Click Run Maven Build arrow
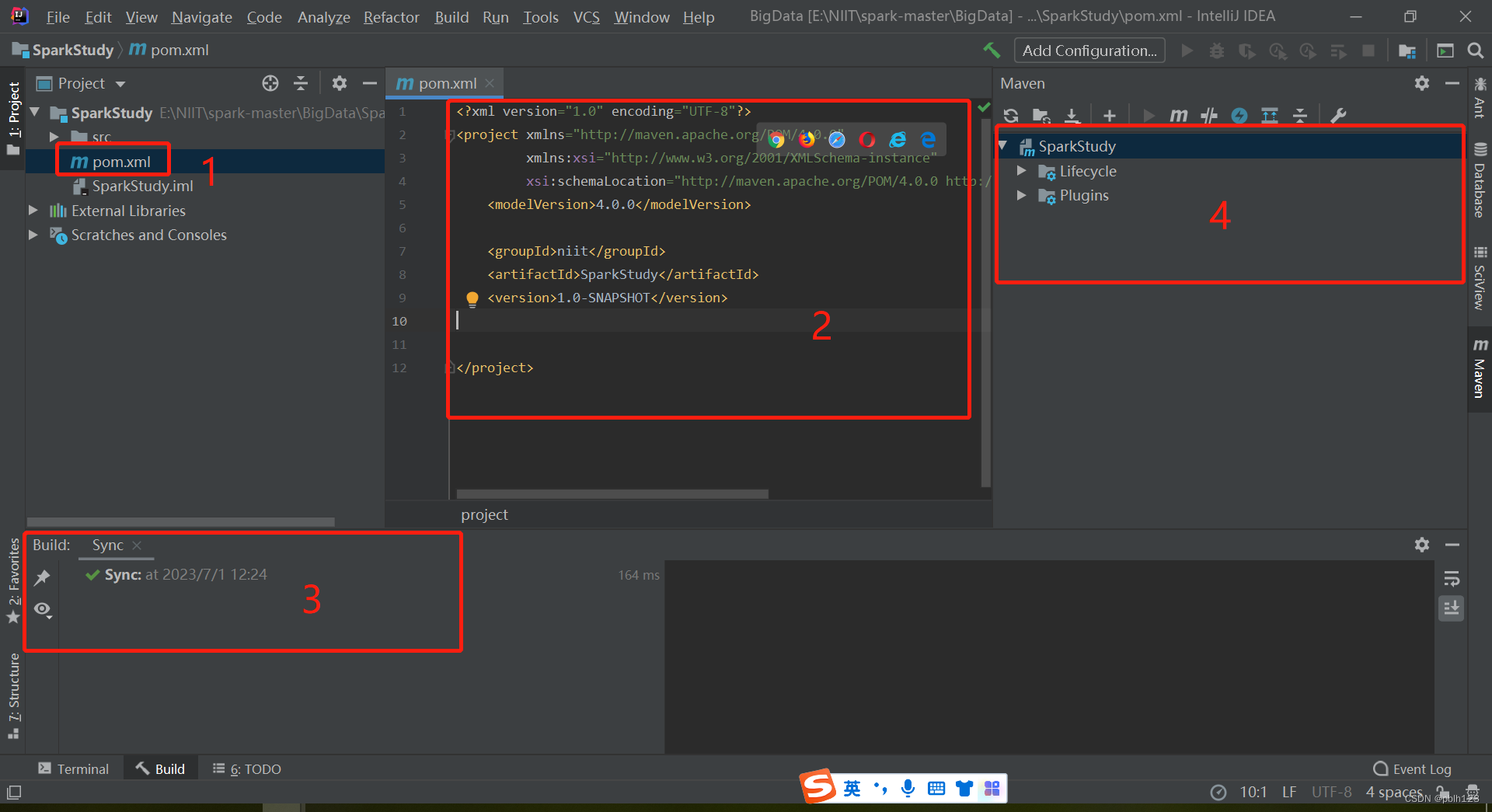The image size is (1492, 812). [1149, 116]
